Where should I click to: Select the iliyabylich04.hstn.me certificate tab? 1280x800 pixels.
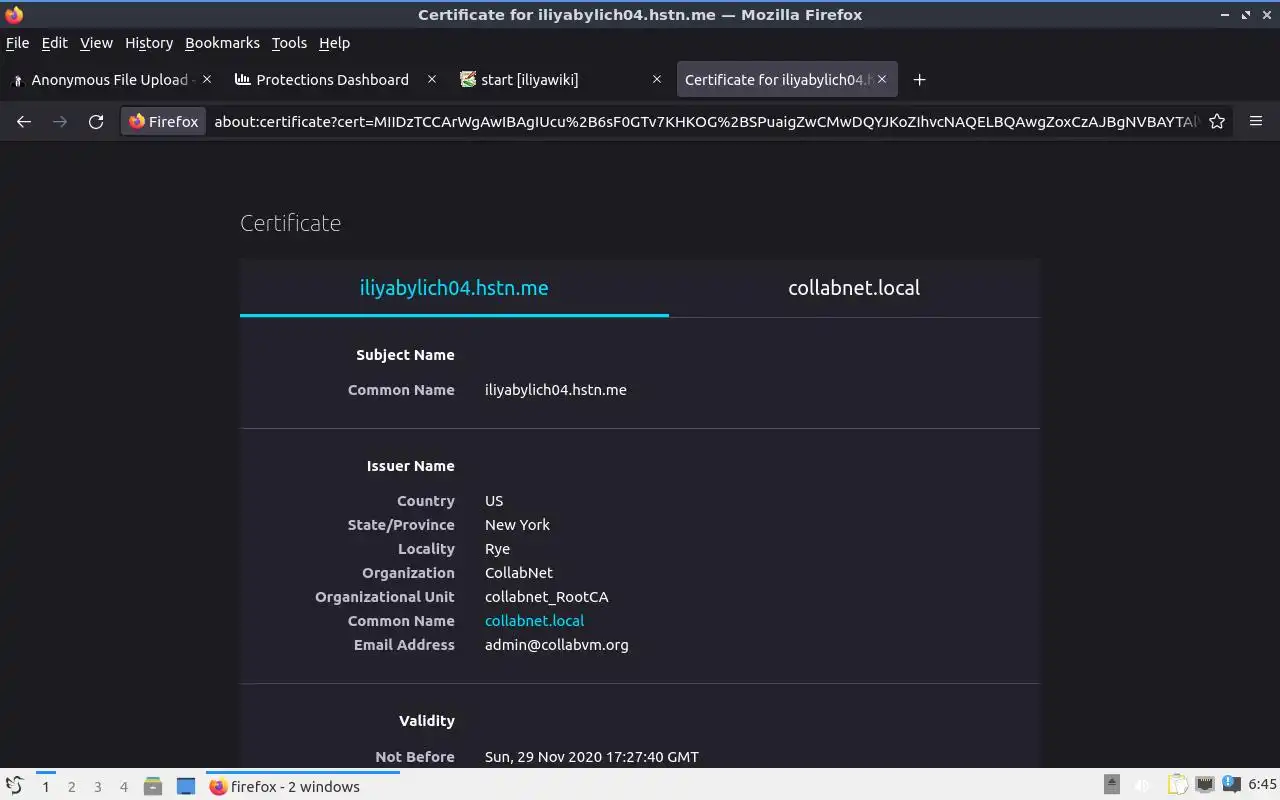pos(454,288)
